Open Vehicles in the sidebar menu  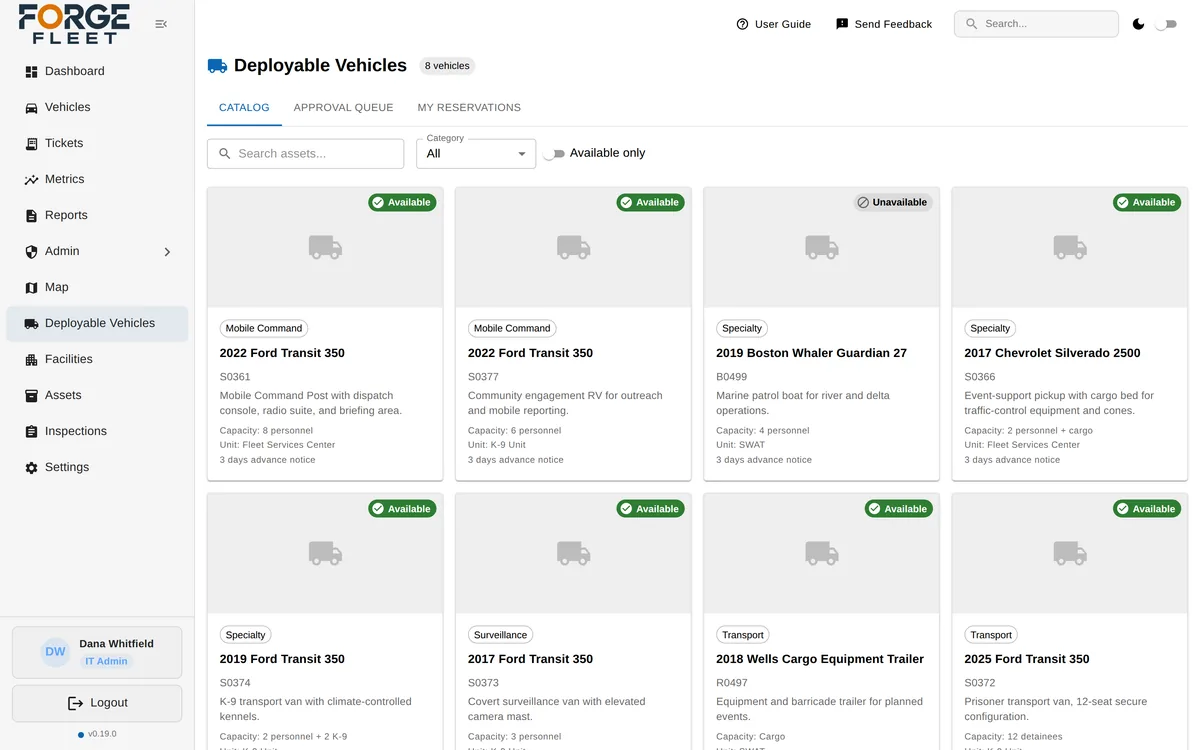point(97,108)
